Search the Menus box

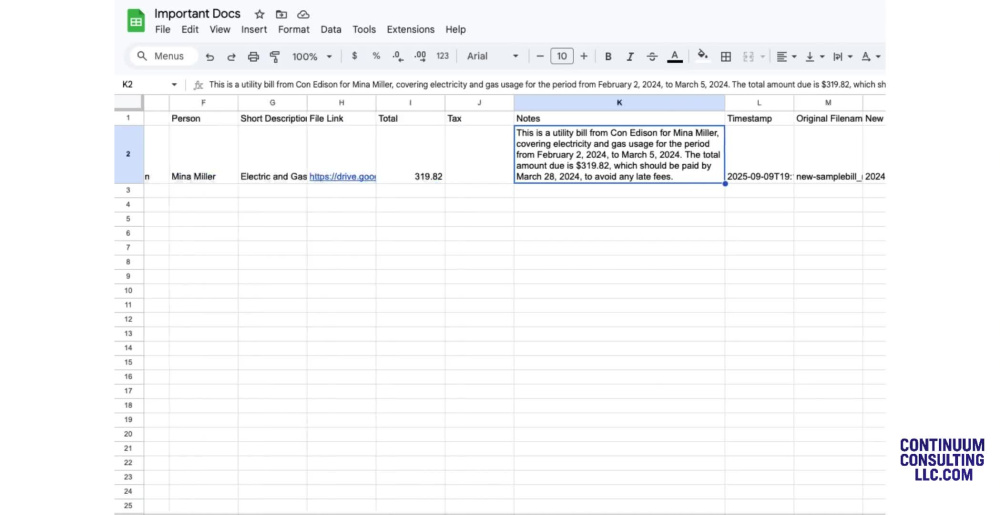pyautogui.click(x=164, y=56)
